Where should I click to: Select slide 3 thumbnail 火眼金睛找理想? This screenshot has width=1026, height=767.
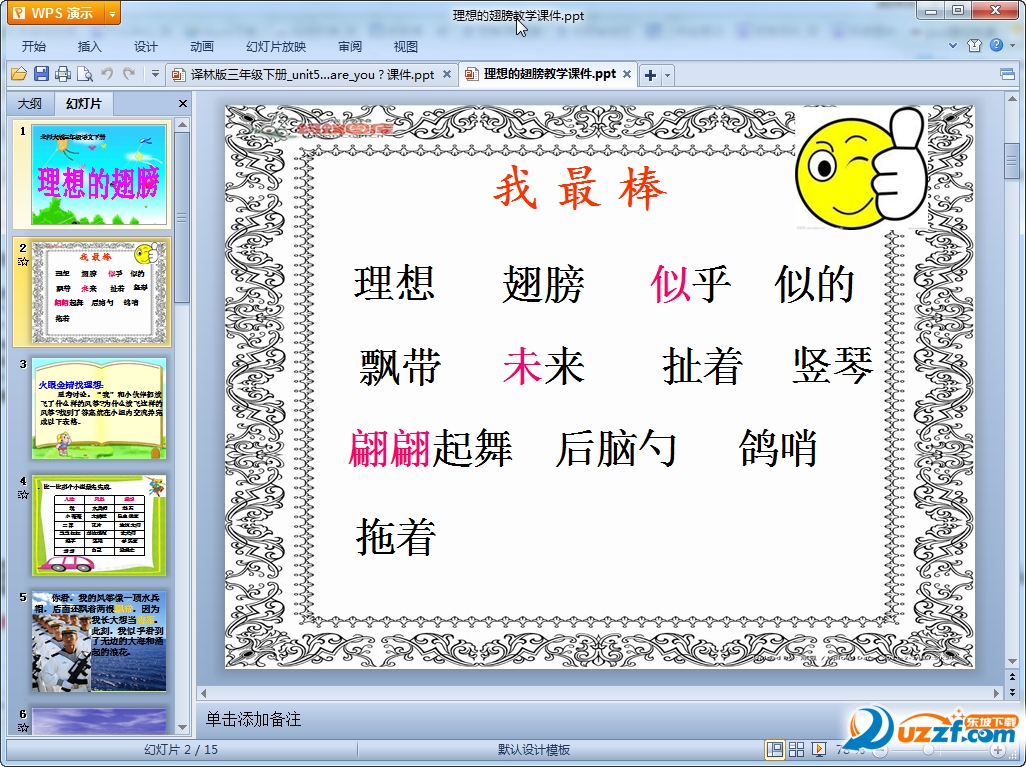click(x=99, y=408)
